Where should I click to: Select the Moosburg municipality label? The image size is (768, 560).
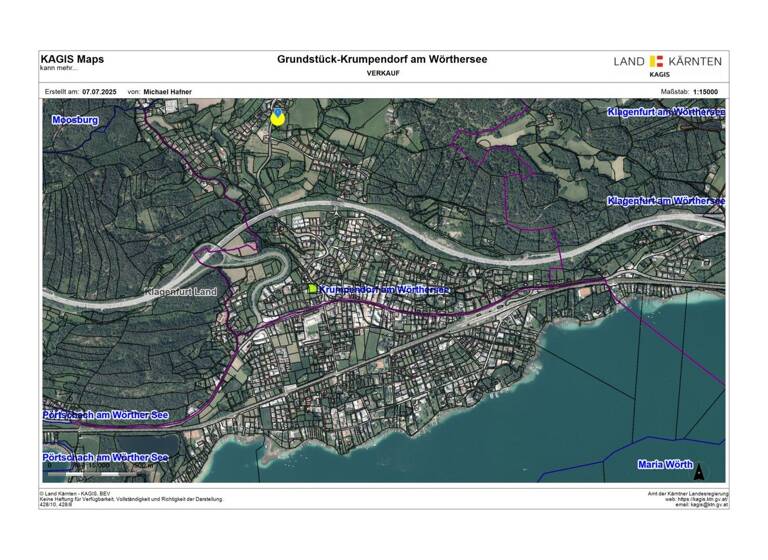(76, 120)
